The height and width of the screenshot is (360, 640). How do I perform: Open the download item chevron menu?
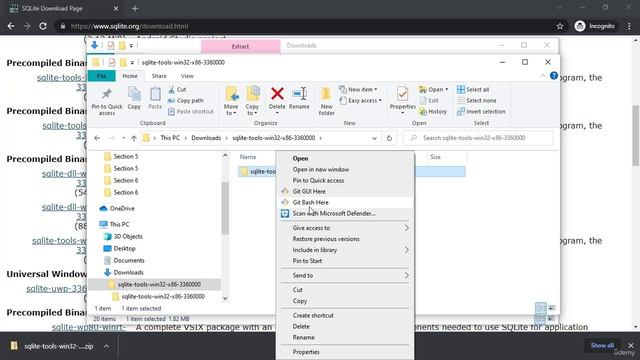pyautogui.click(x=106, y=346)
